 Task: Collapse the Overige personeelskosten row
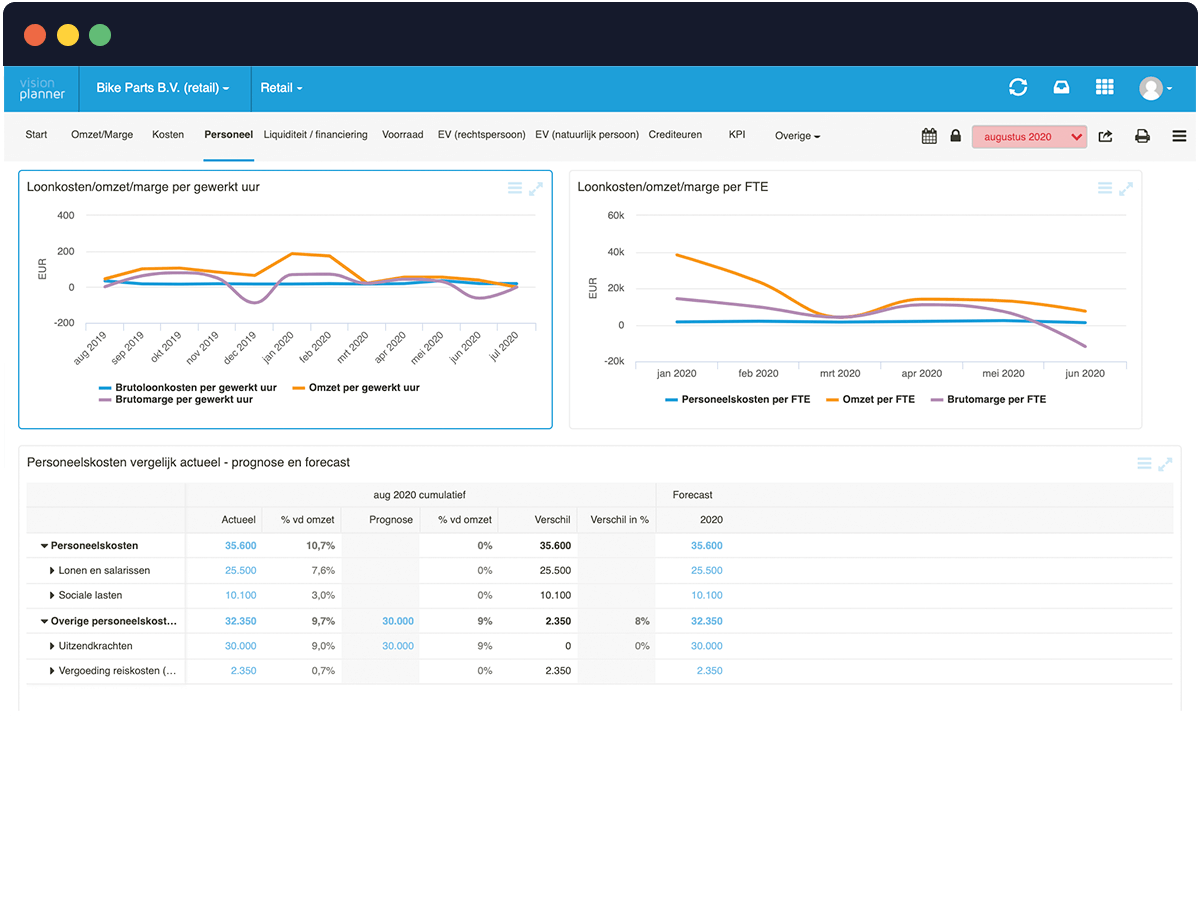coord(44,621)
